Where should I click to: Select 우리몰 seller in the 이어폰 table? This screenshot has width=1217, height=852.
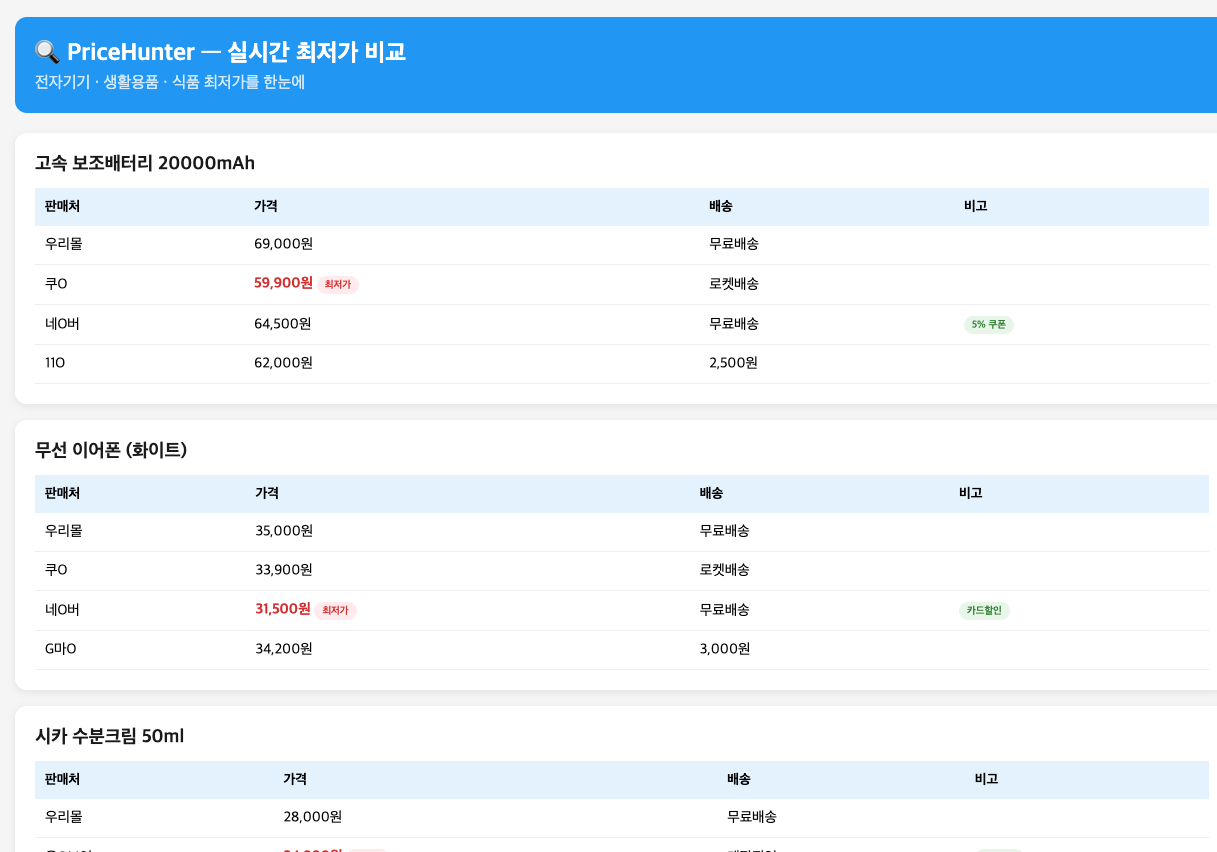[x=64, y=531]
